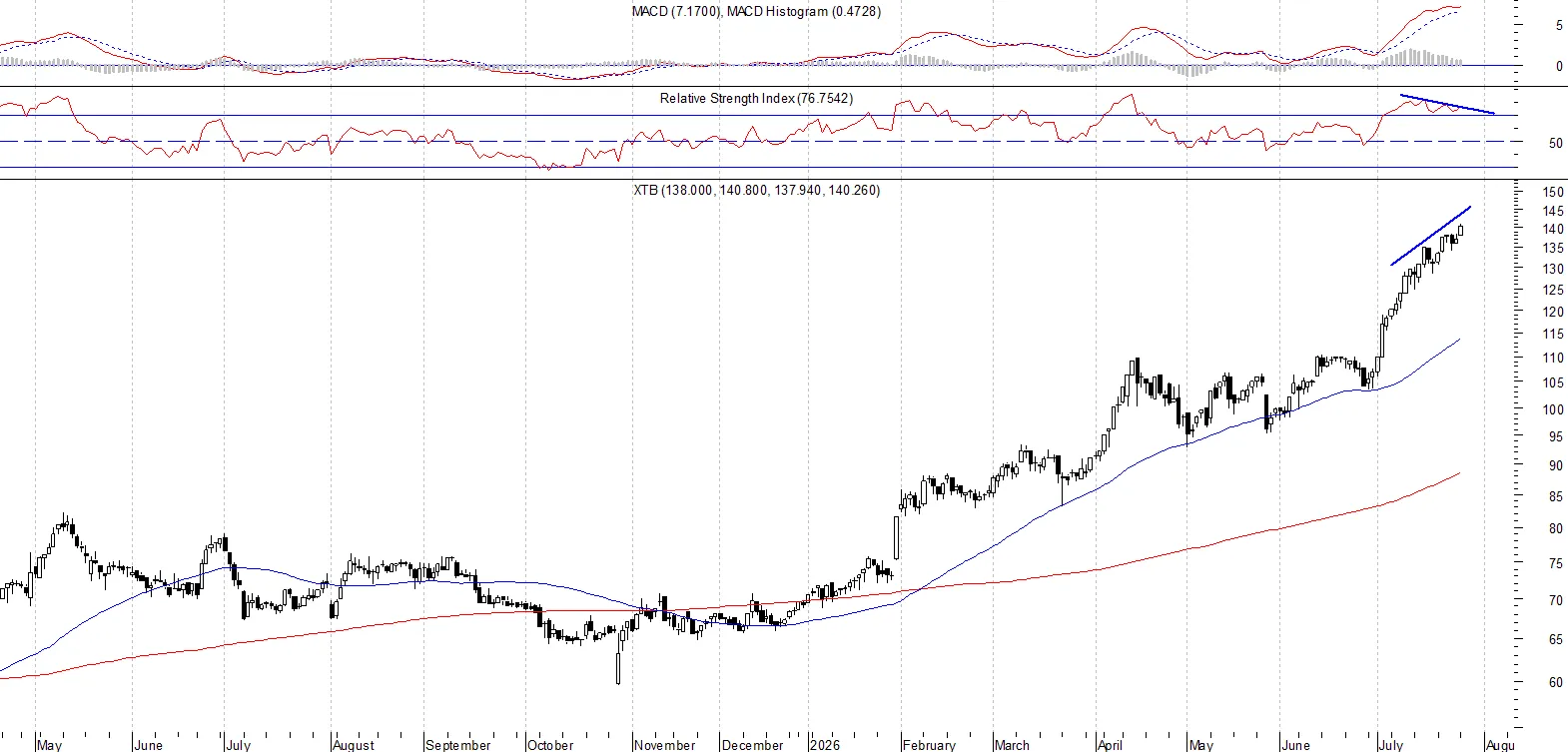Click the June label after first May on axis
Screen dimensions: 1568x752
pyautogui.click(x=148, y=745)
